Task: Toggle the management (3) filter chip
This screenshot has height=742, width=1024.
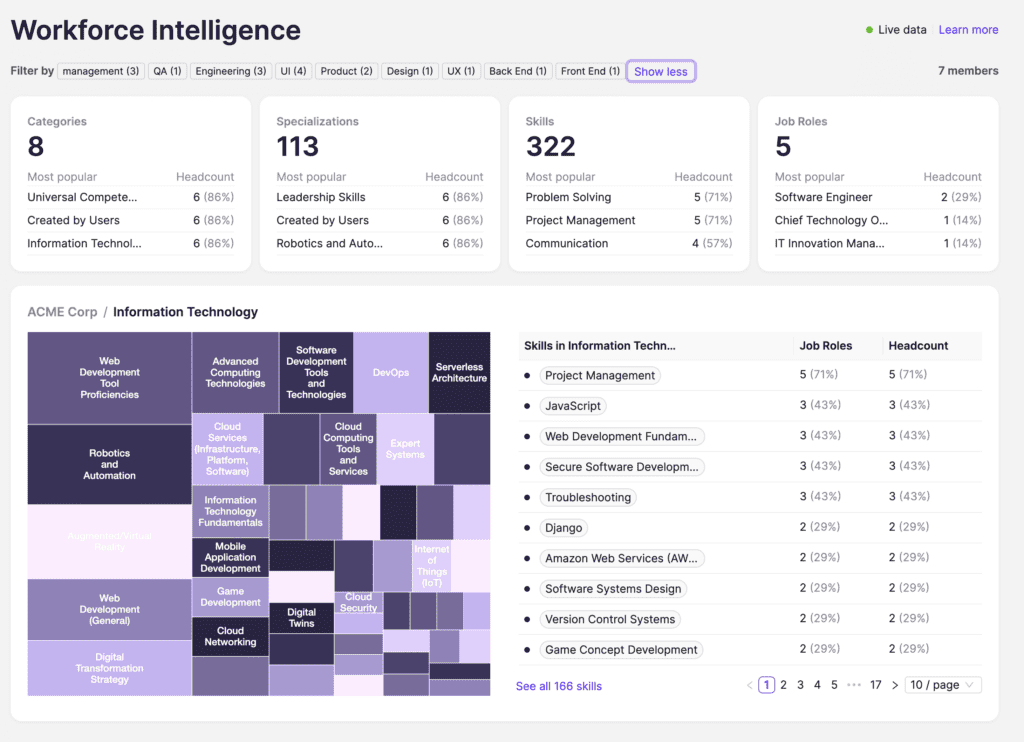Action: click(101, 70)
